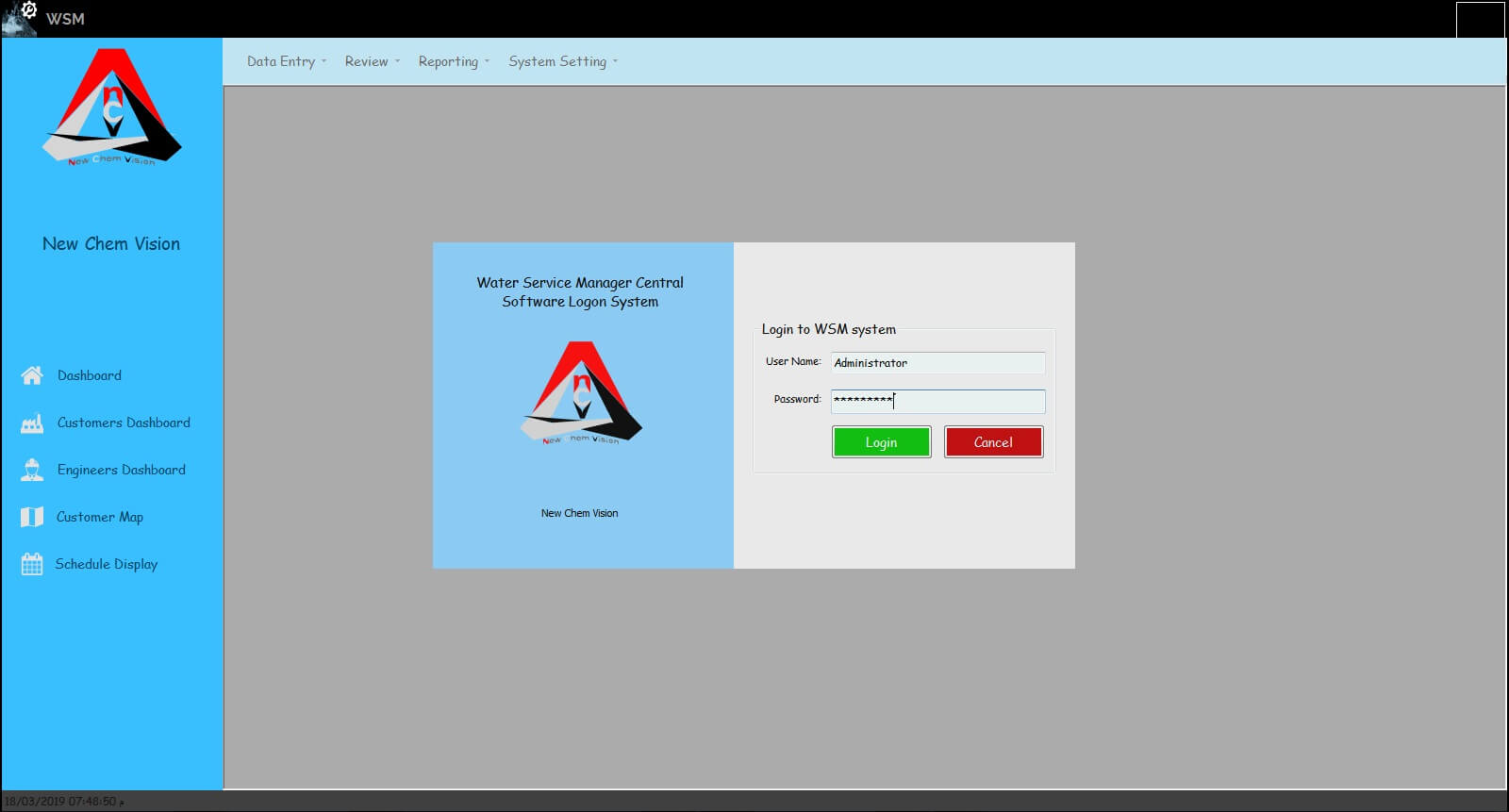
Task: Click the Engineers Dashboard text label
Action: [x=122, y=470]
